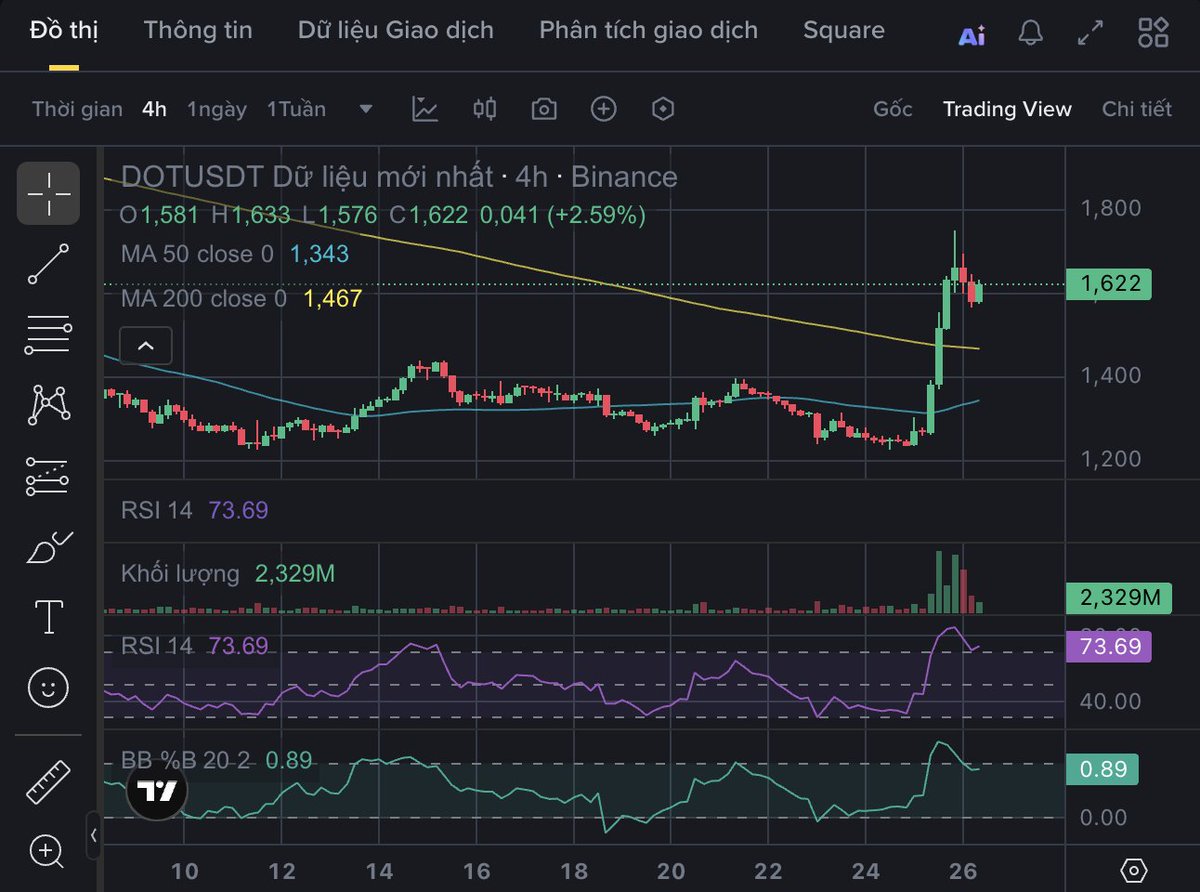Screen dimensions: 1200x892
Task: Click the +2.59% change value
Action: [595, 214]
